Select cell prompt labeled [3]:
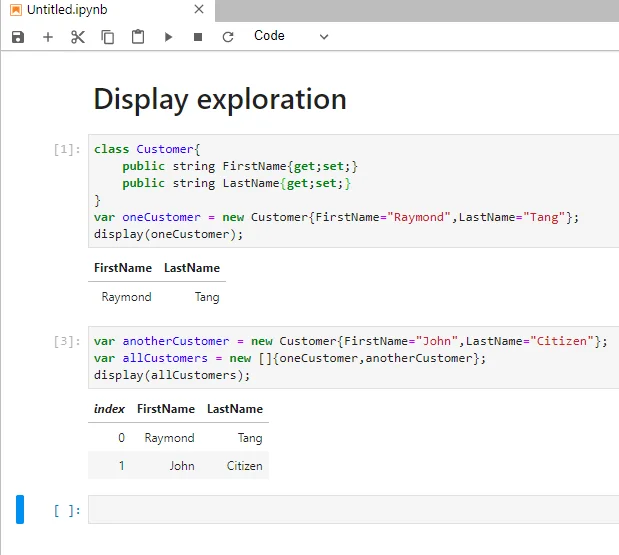 click(67, 342)
